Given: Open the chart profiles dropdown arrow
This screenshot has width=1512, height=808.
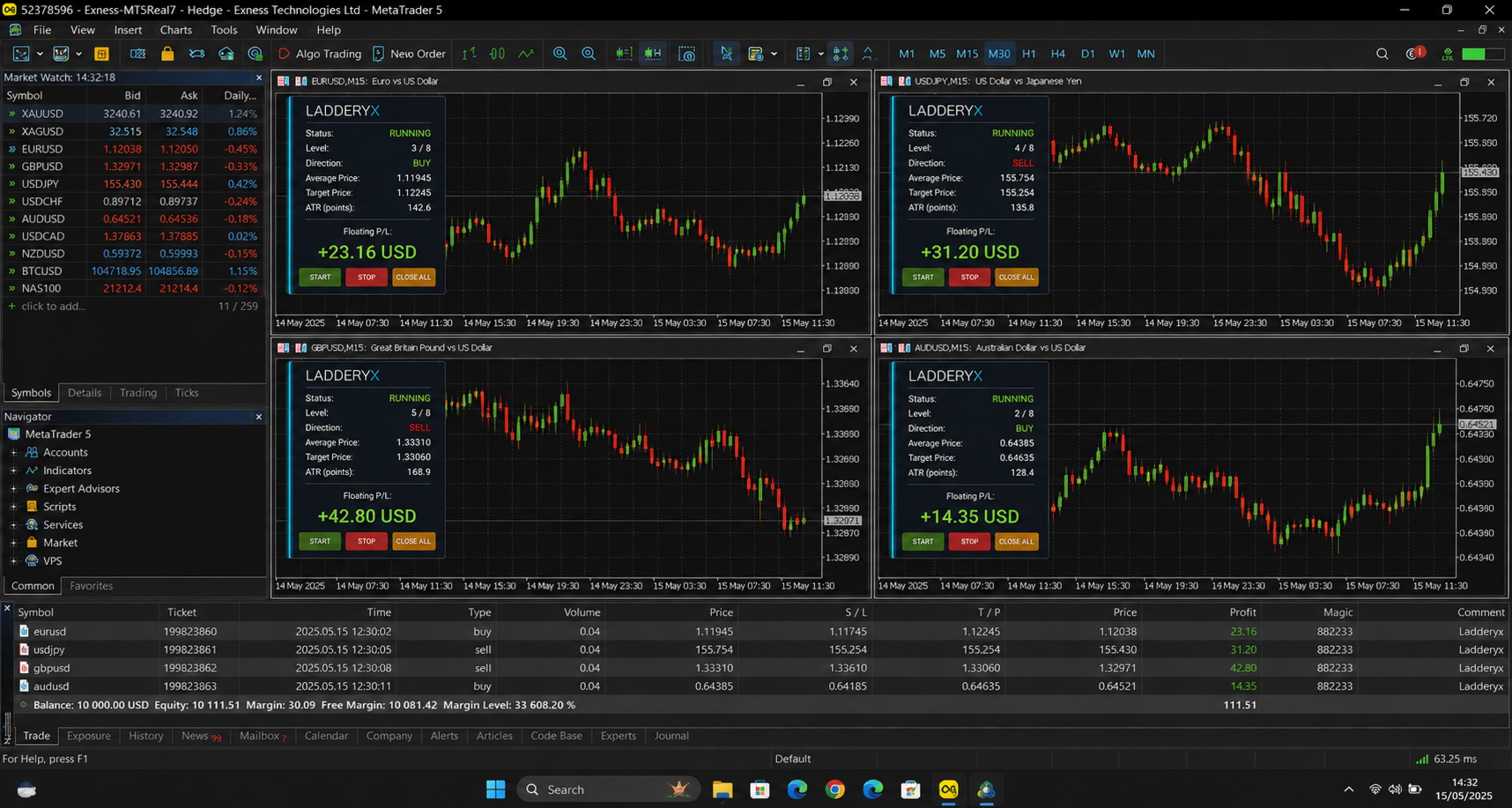Looking at the screenshot, I should (x=79, y=54).
